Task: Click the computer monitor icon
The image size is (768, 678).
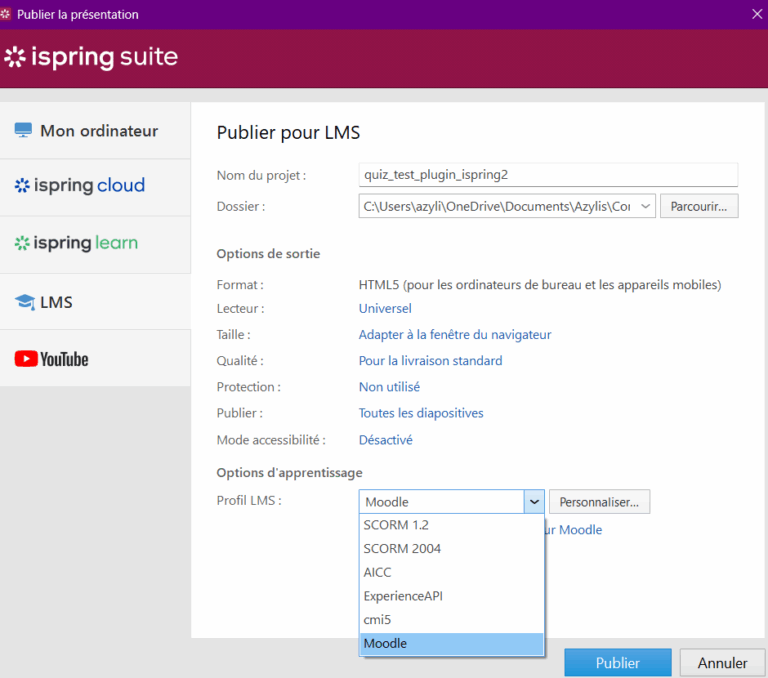Action: (23, 130)
